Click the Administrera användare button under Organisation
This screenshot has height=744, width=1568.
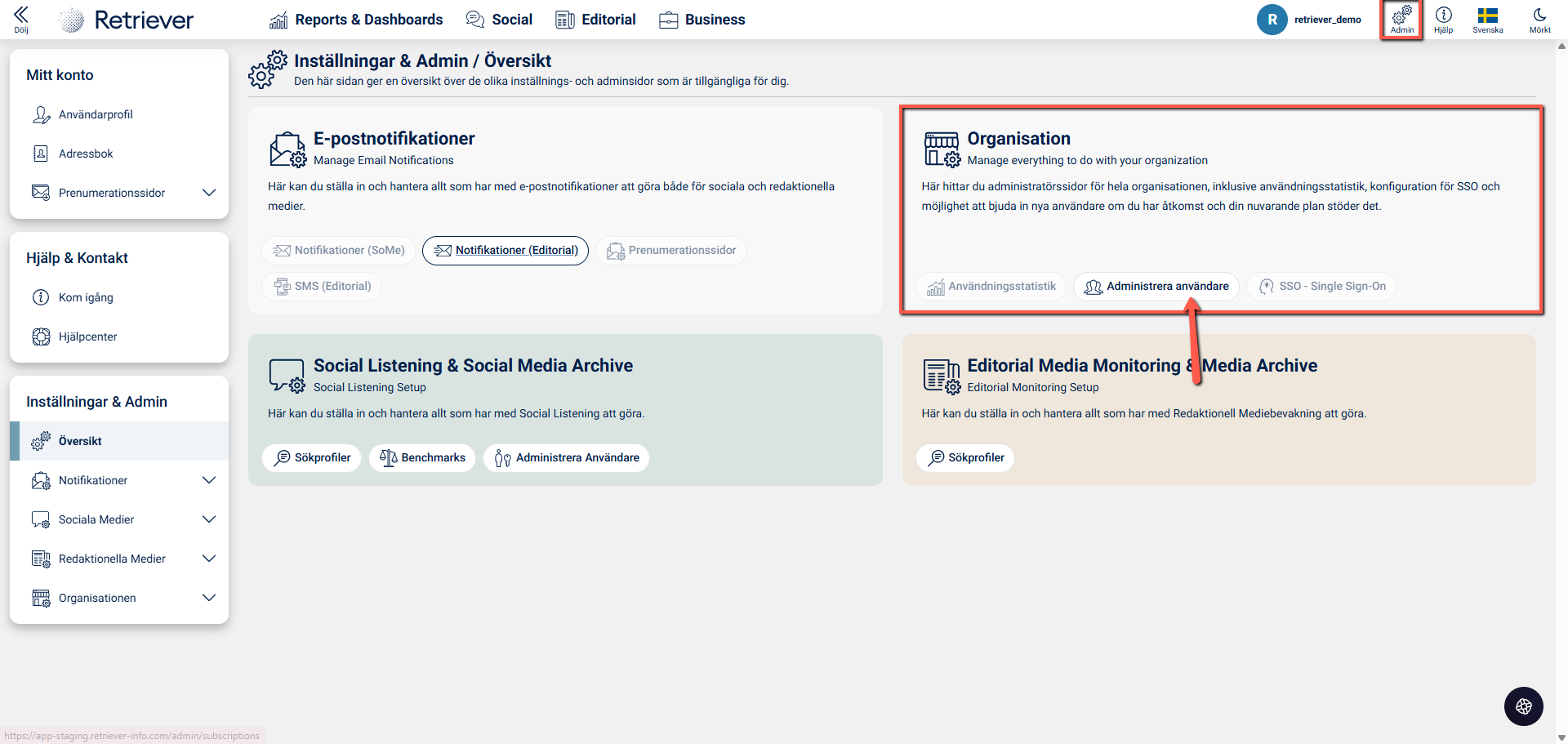point(1156,287)
